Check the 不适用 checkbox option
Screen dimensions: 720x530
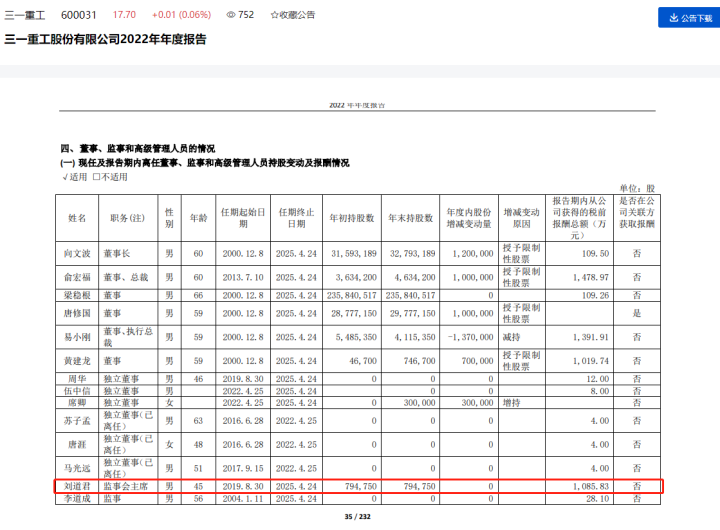110,177
